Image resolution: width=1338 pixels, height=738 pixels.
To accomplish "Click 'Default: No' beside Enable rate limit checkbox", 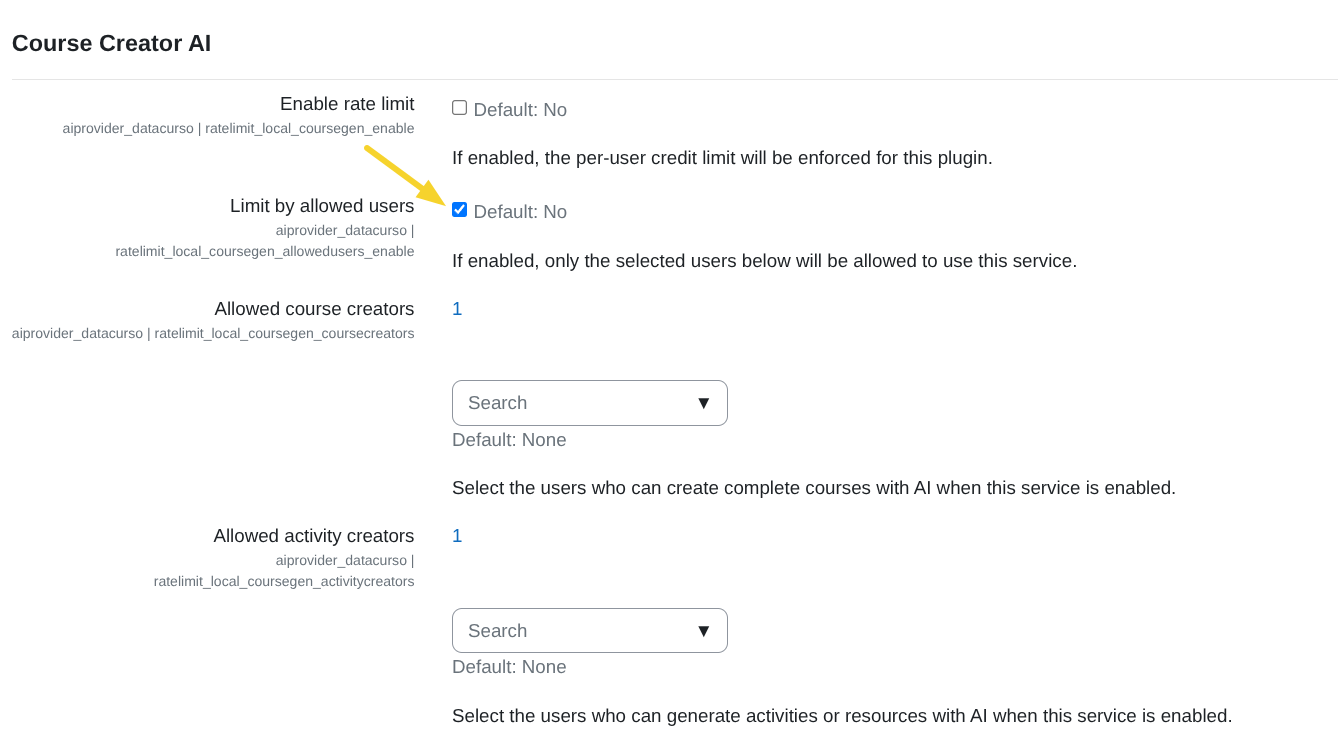I will (520, 110).
